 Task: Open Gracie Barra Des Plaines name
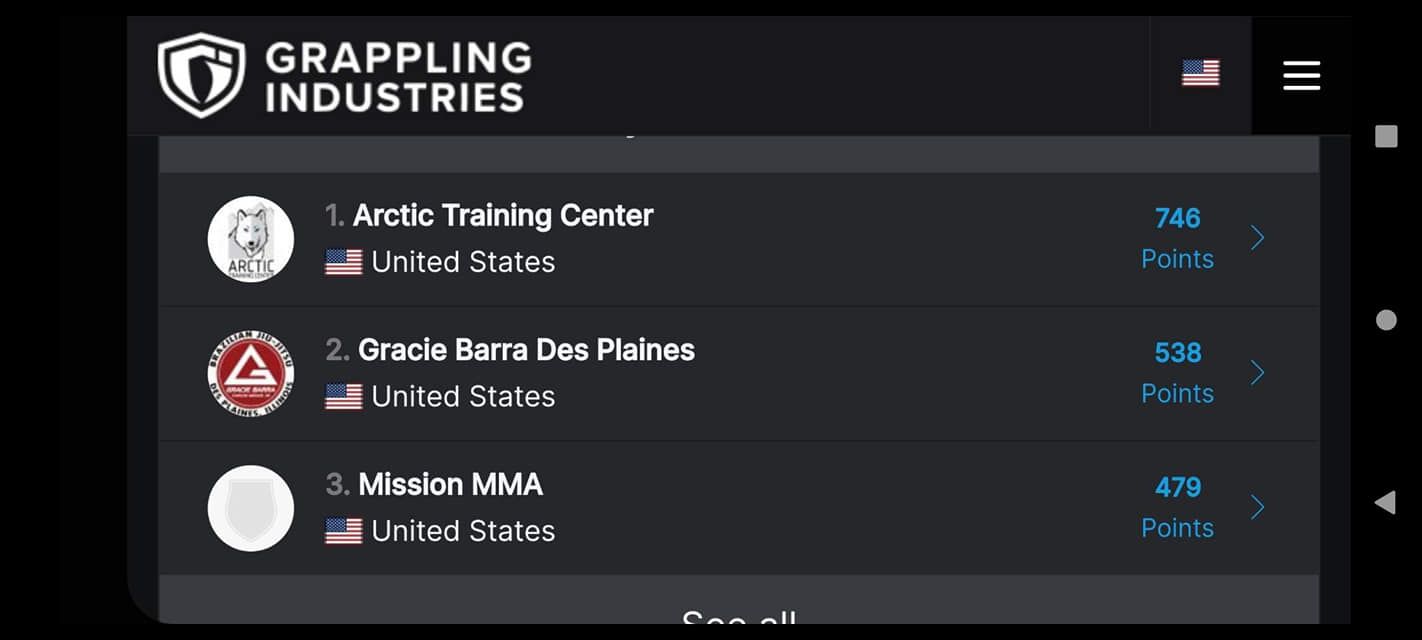526,350
